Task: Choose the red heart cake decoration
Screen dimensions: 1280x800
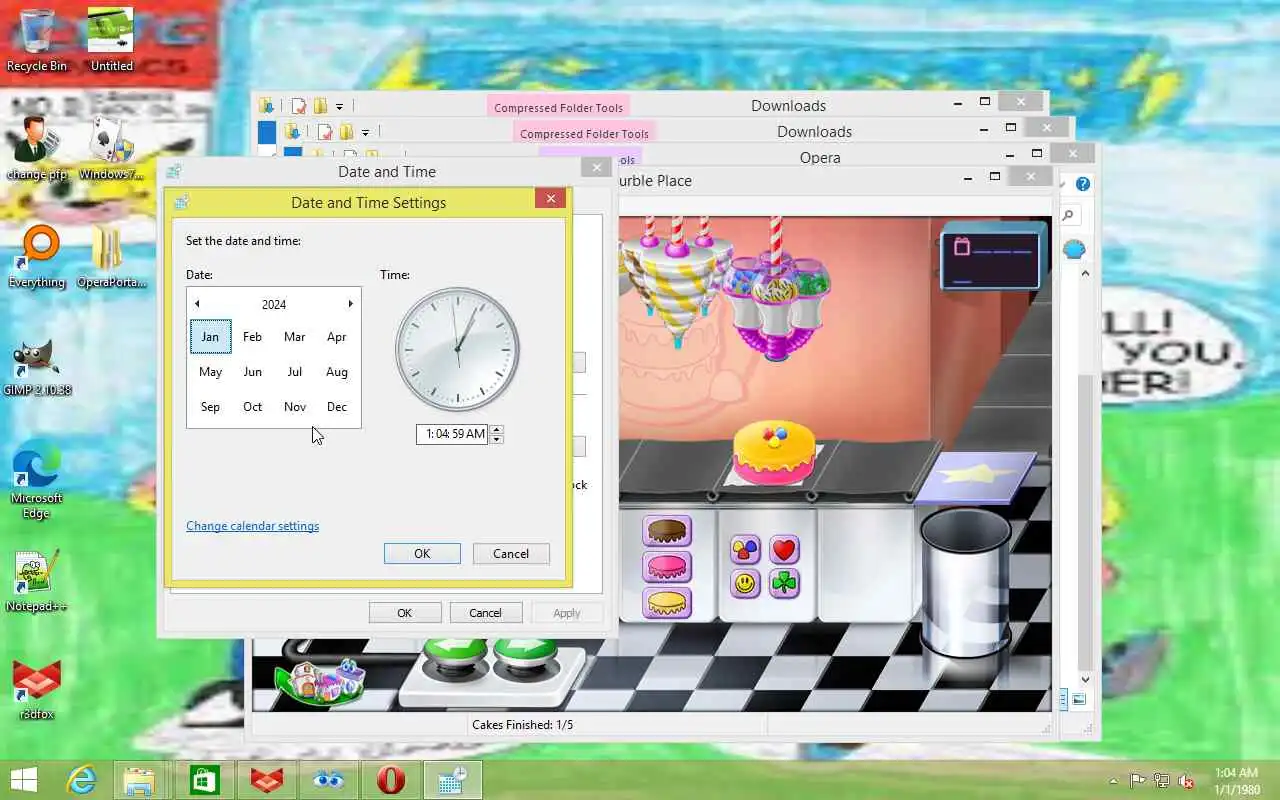Action: click(x=784, y=550)
